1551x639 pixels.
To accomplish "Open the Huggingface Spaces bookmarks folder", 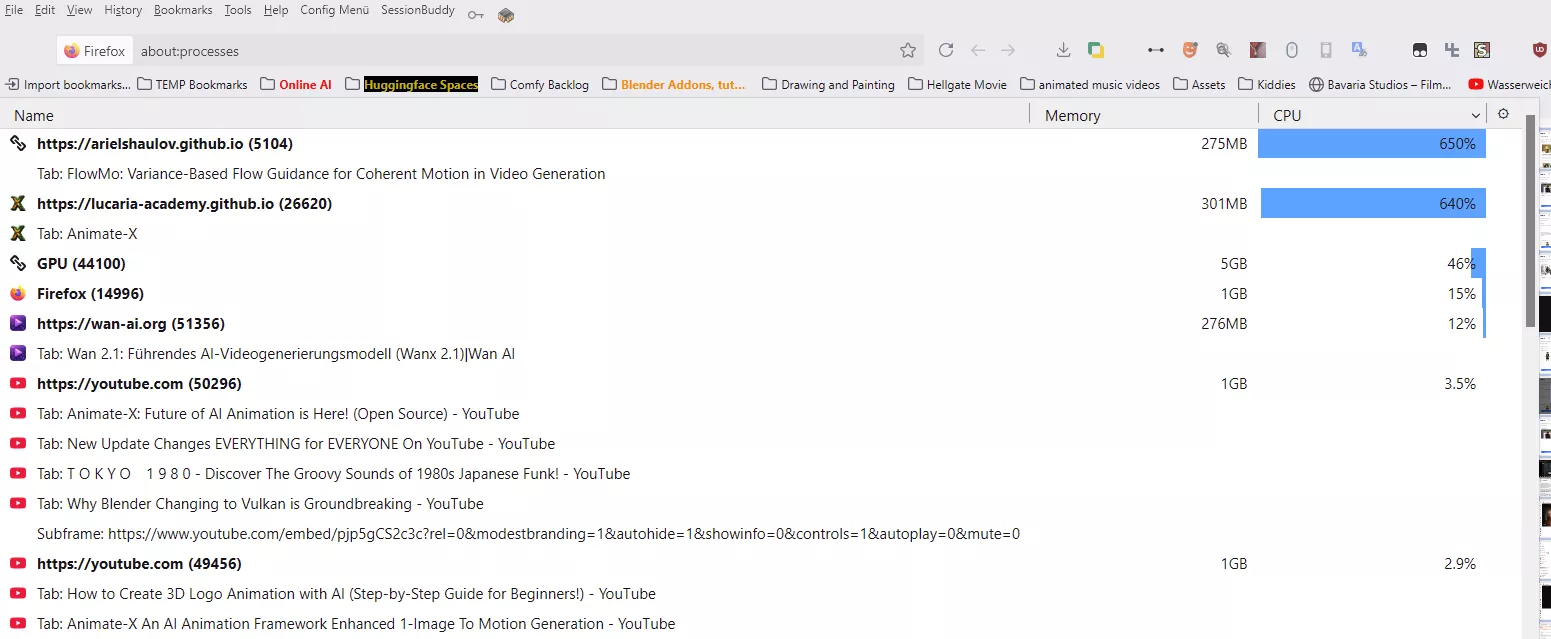I will (x=412, y=85).
